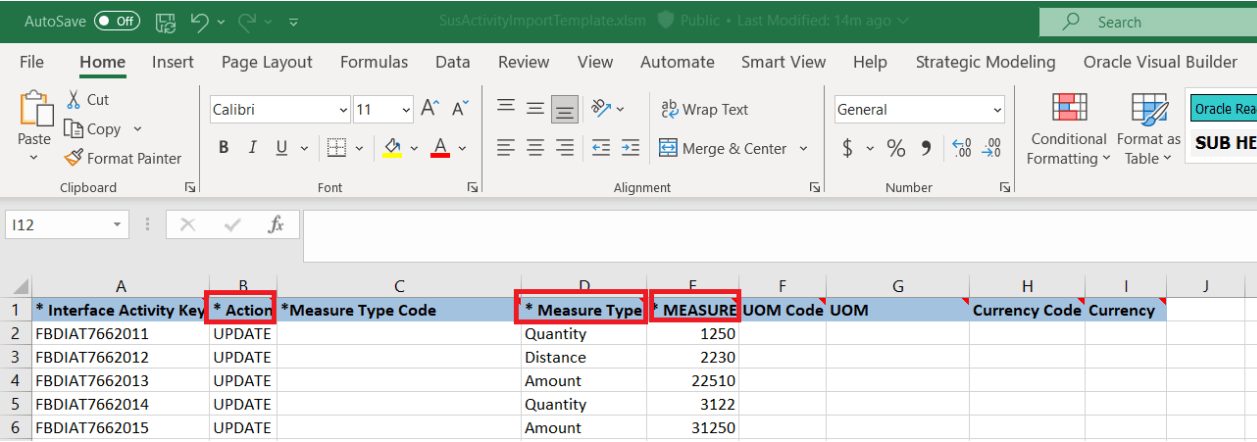Click the Borders icon

click(x=336, y=148)
